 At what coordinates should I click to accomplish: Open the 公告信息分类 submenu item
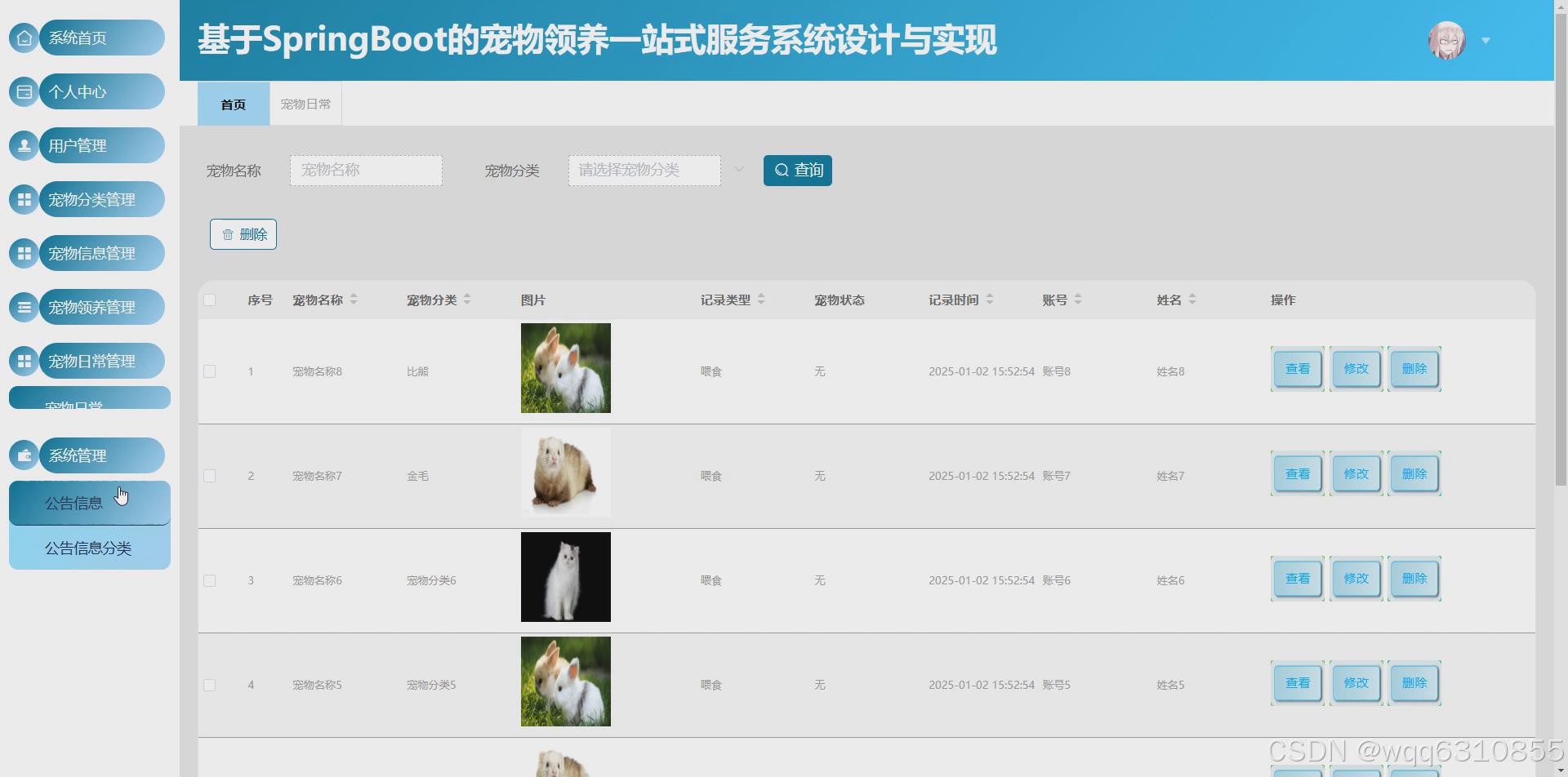tap(89, 548)
